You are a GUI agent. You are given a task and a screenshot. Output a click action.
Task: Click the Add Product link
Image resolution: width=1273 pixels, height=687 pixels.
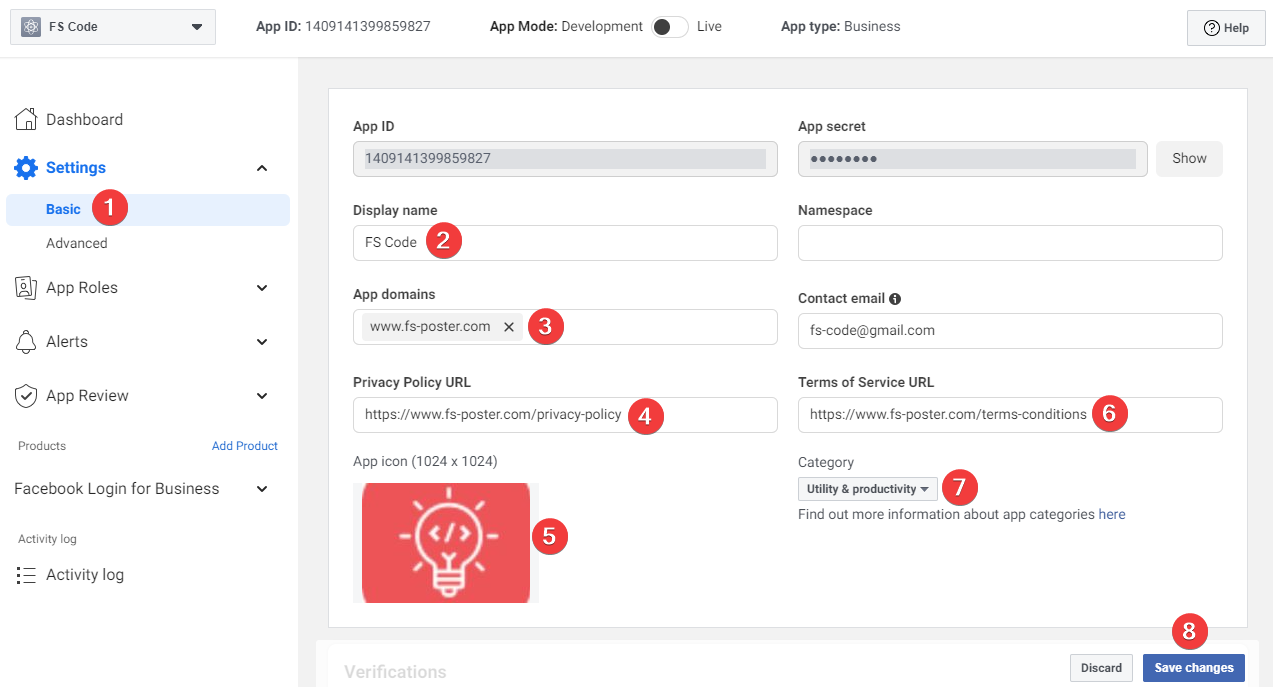[x=245, y=446]
